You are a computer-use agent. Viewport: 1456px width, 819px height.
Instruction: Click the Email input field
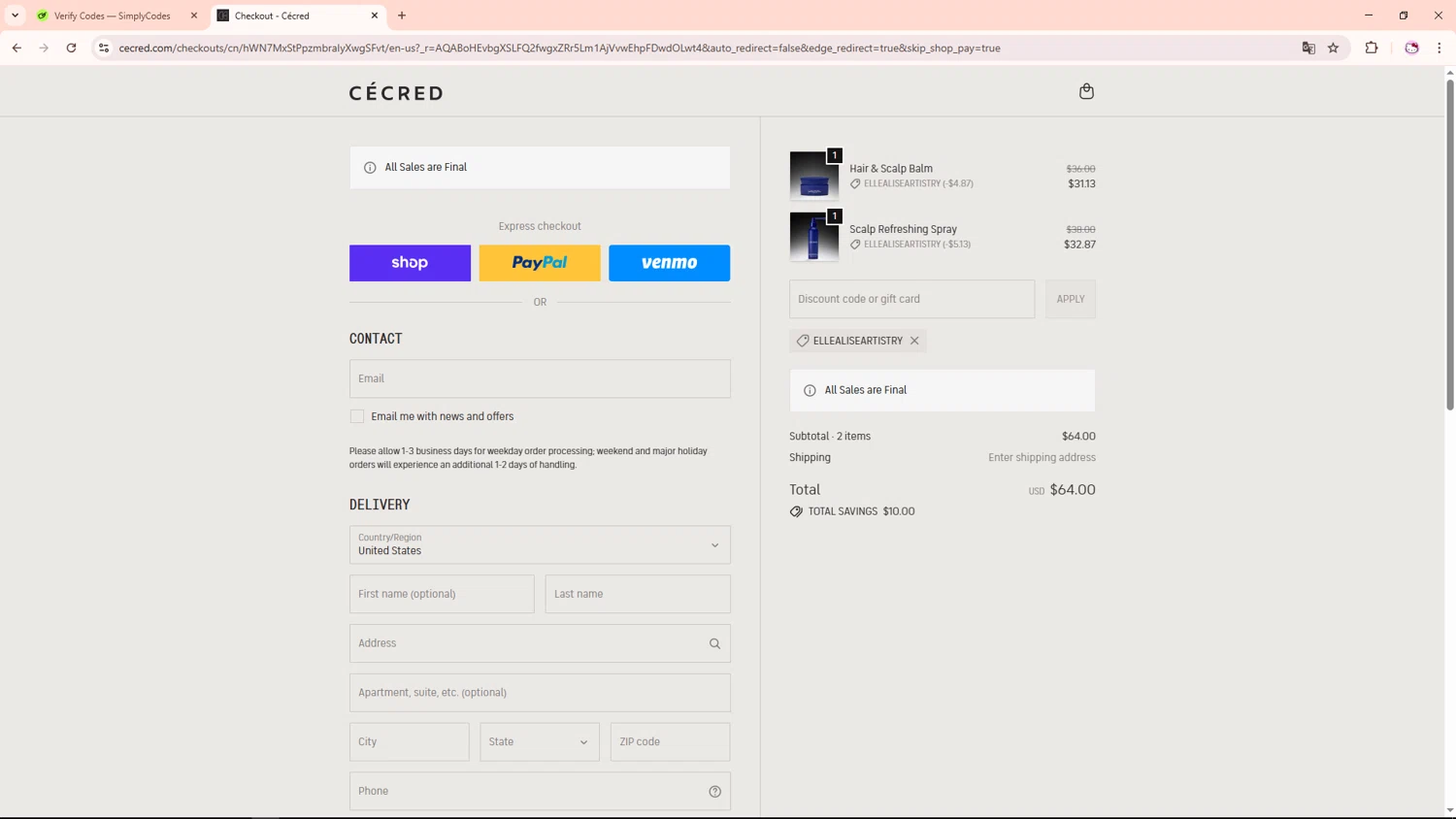coord(540,378)
